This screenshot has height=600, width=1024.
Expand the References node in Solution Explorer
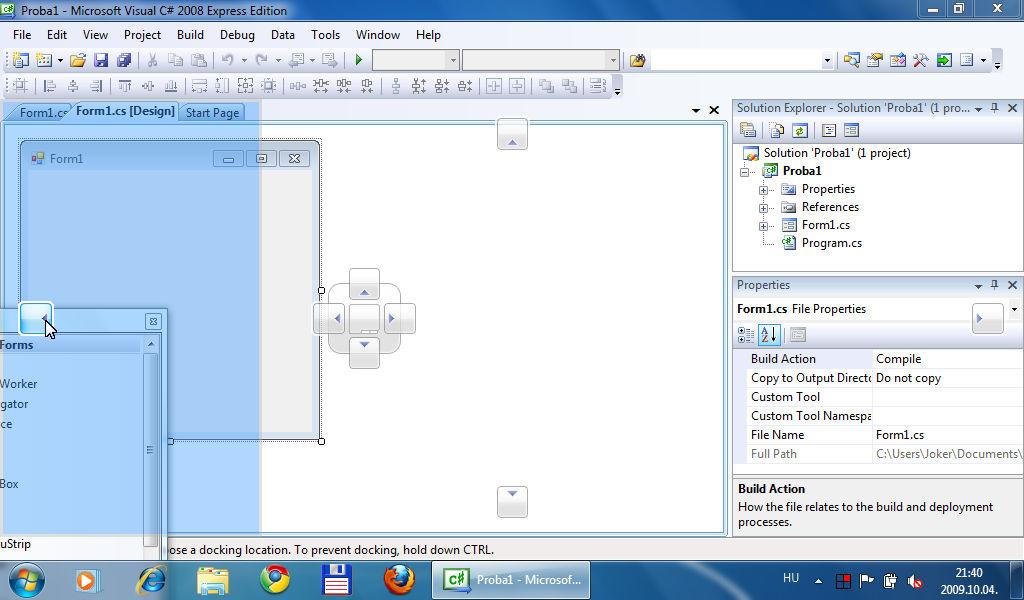[x=763, y=208]
